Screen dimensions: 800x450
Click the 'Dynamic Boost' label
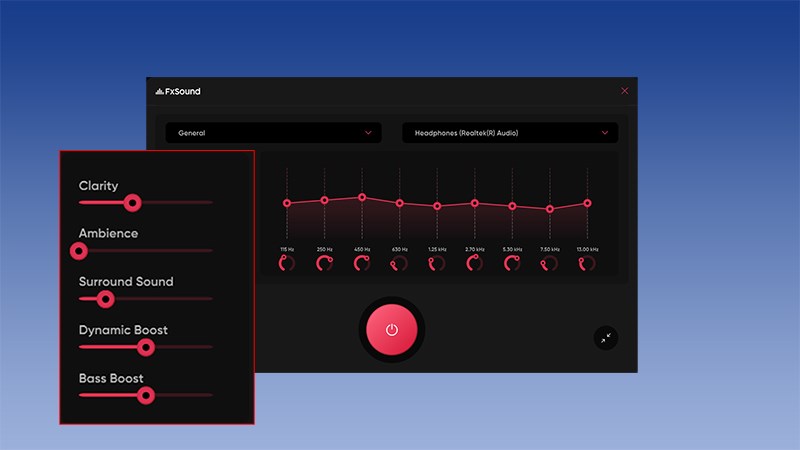(123, 330)
